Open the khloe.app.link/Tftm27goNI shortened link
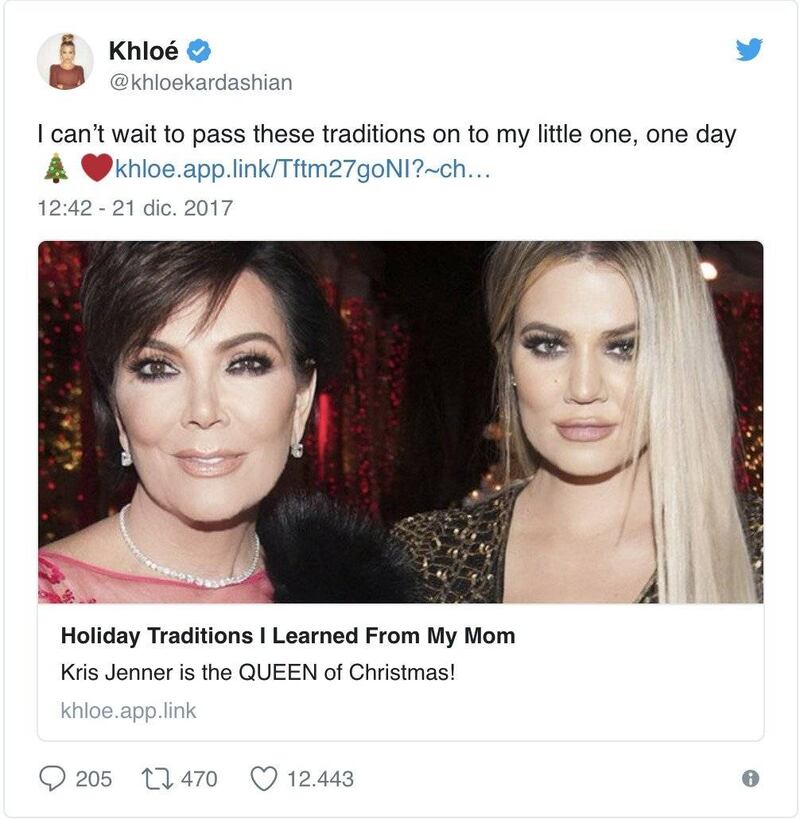Image resolution: width=800 pixels, height=819 pixels. click(302, 169)
